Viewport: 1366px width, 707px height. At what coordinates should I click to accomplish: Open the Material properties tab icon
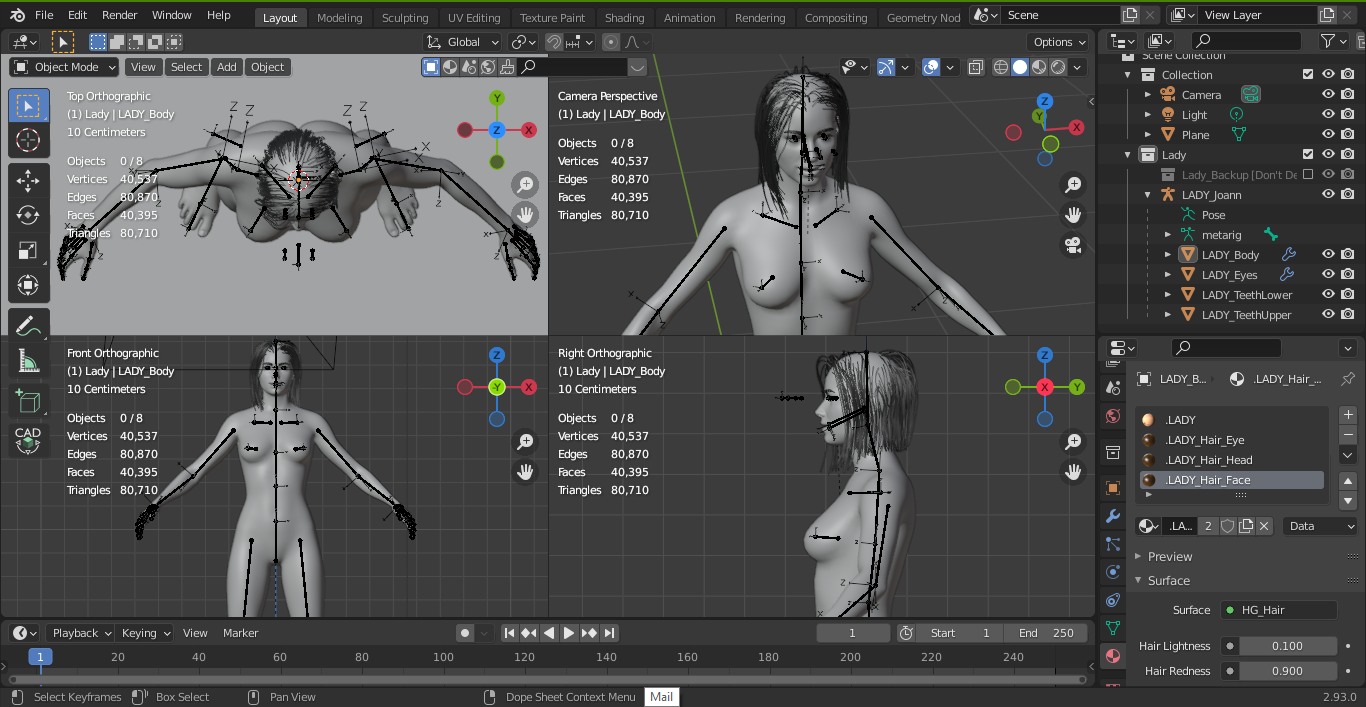click(x=1112, y=656)
